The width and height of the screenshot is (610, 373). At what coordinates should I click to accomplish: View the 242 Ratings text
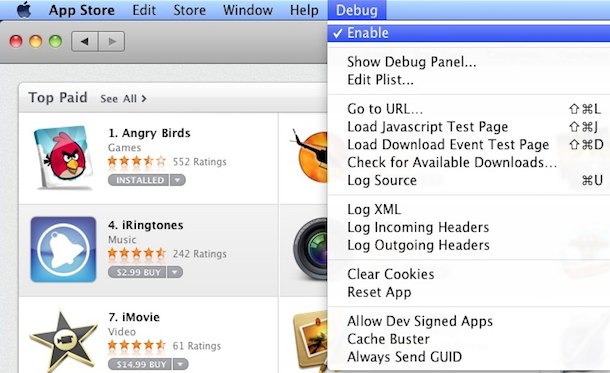[x=200, y=254]
